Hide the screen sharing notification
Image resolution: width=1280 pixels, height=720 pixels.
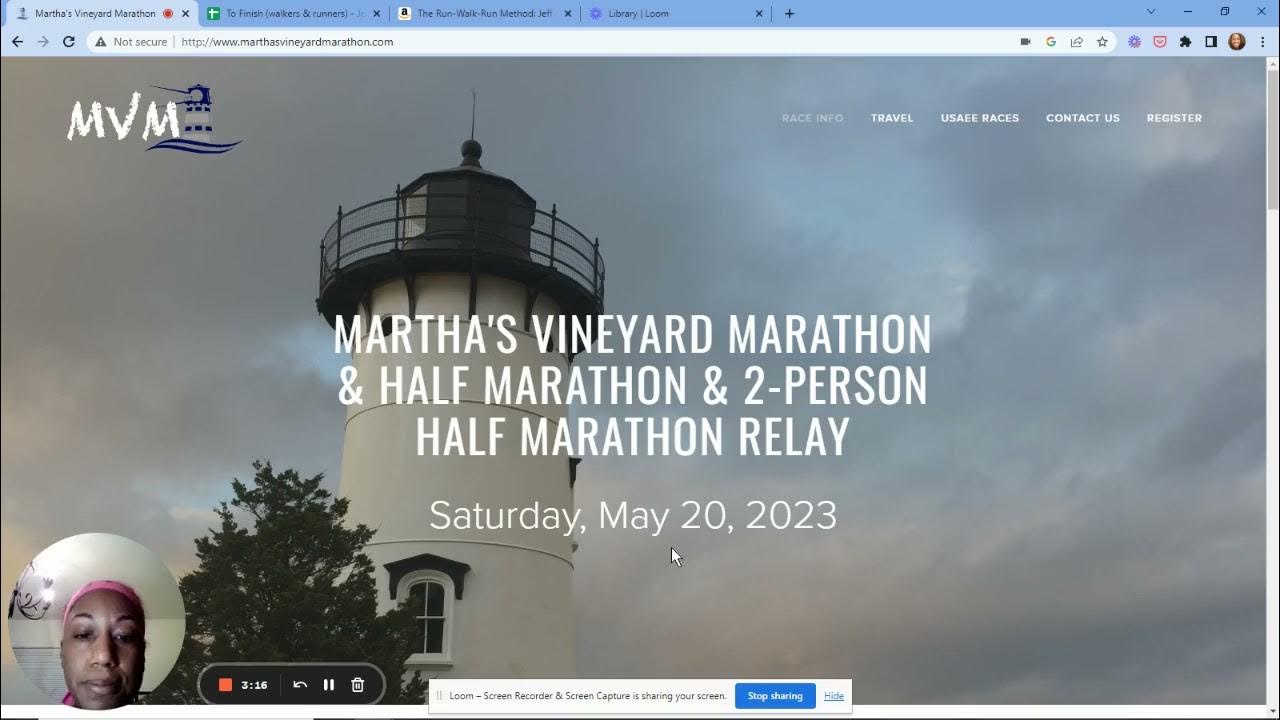tap(834, 696)
